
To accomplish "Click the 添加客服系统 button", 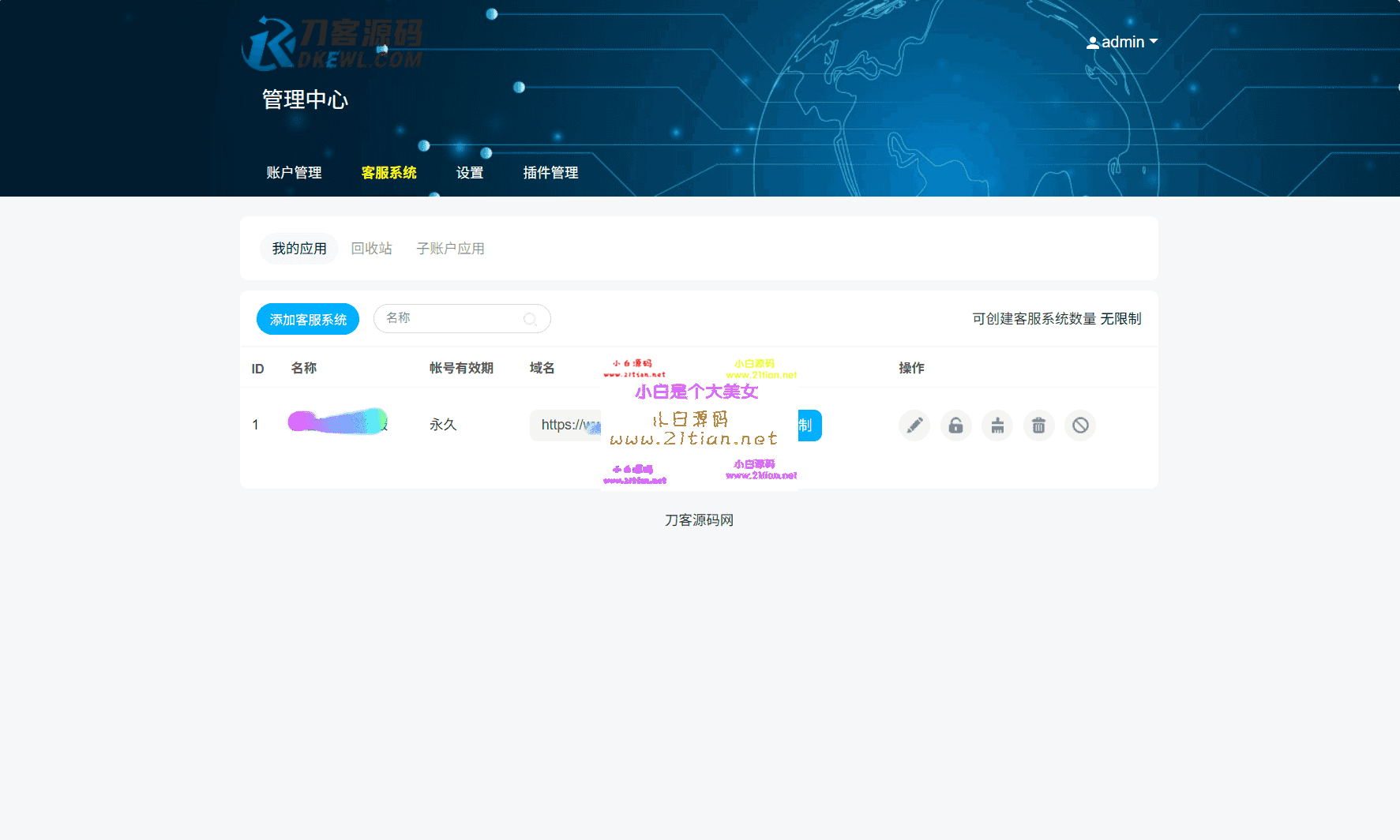I will point(308,318).
